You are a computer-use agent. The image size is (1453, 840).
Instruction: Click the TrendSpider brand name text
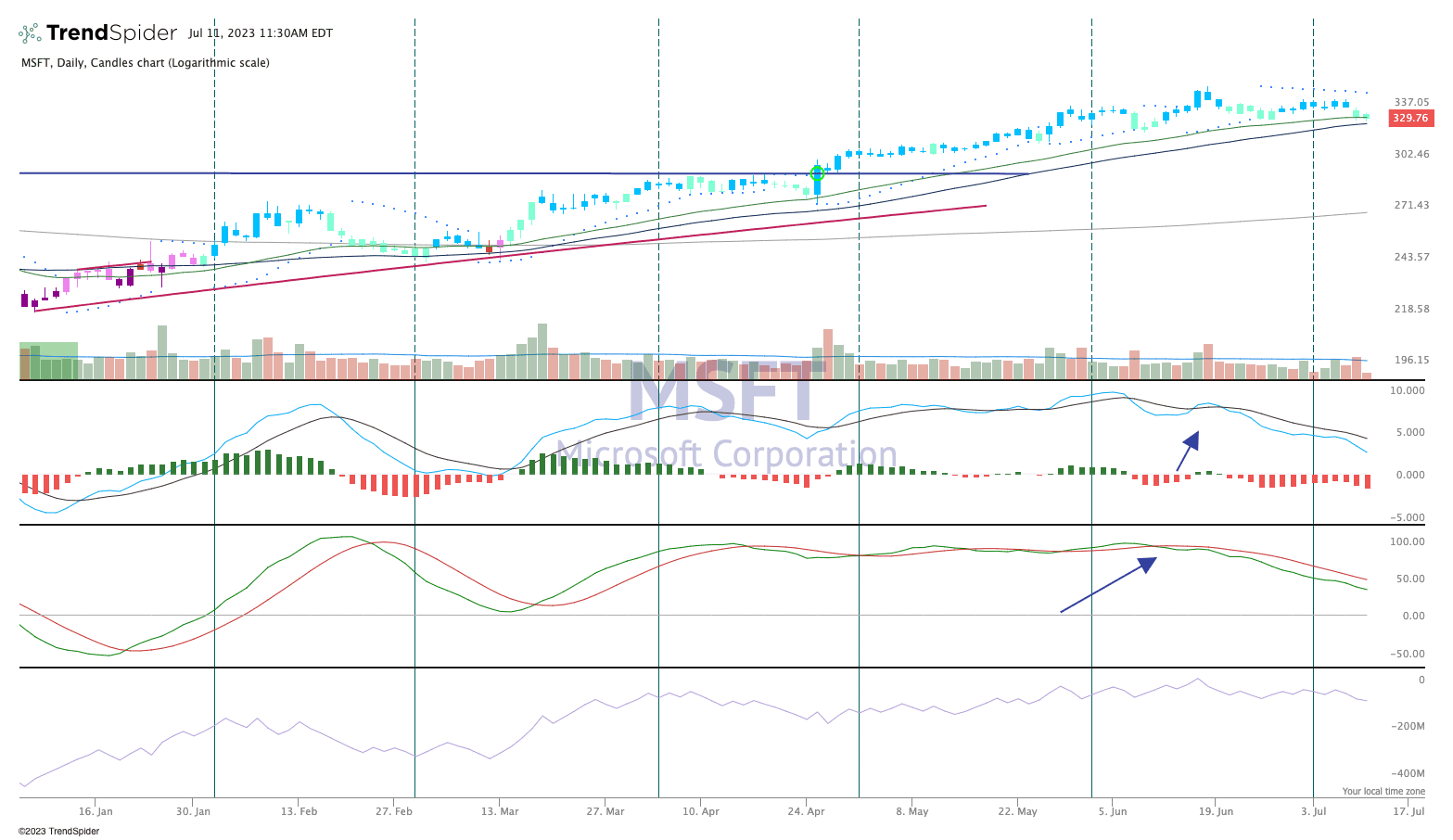[x=111, y=33]
